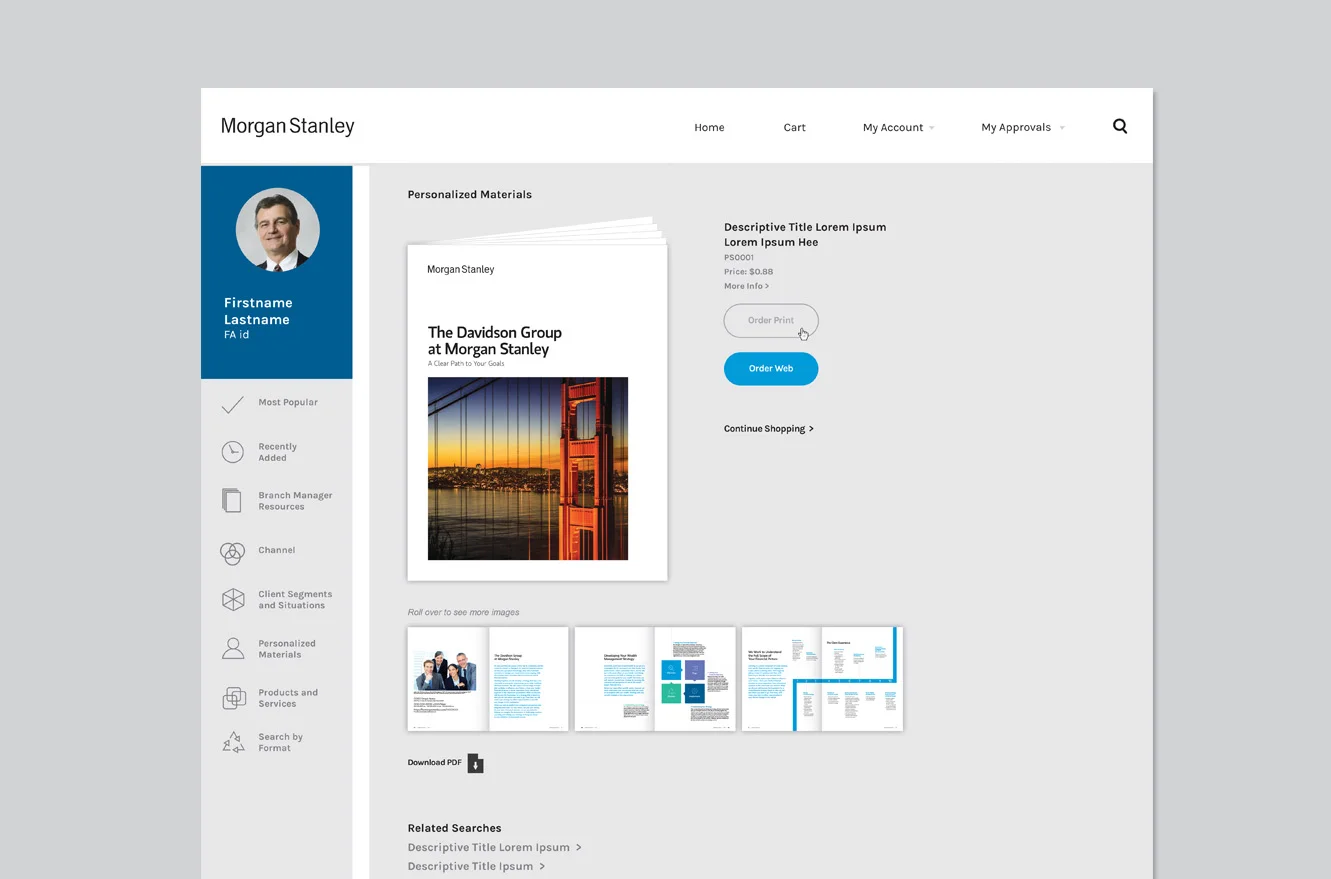This screenshot has height=879, width=1331.
Task: Follow the More Info link
Action: coord(746,286)
